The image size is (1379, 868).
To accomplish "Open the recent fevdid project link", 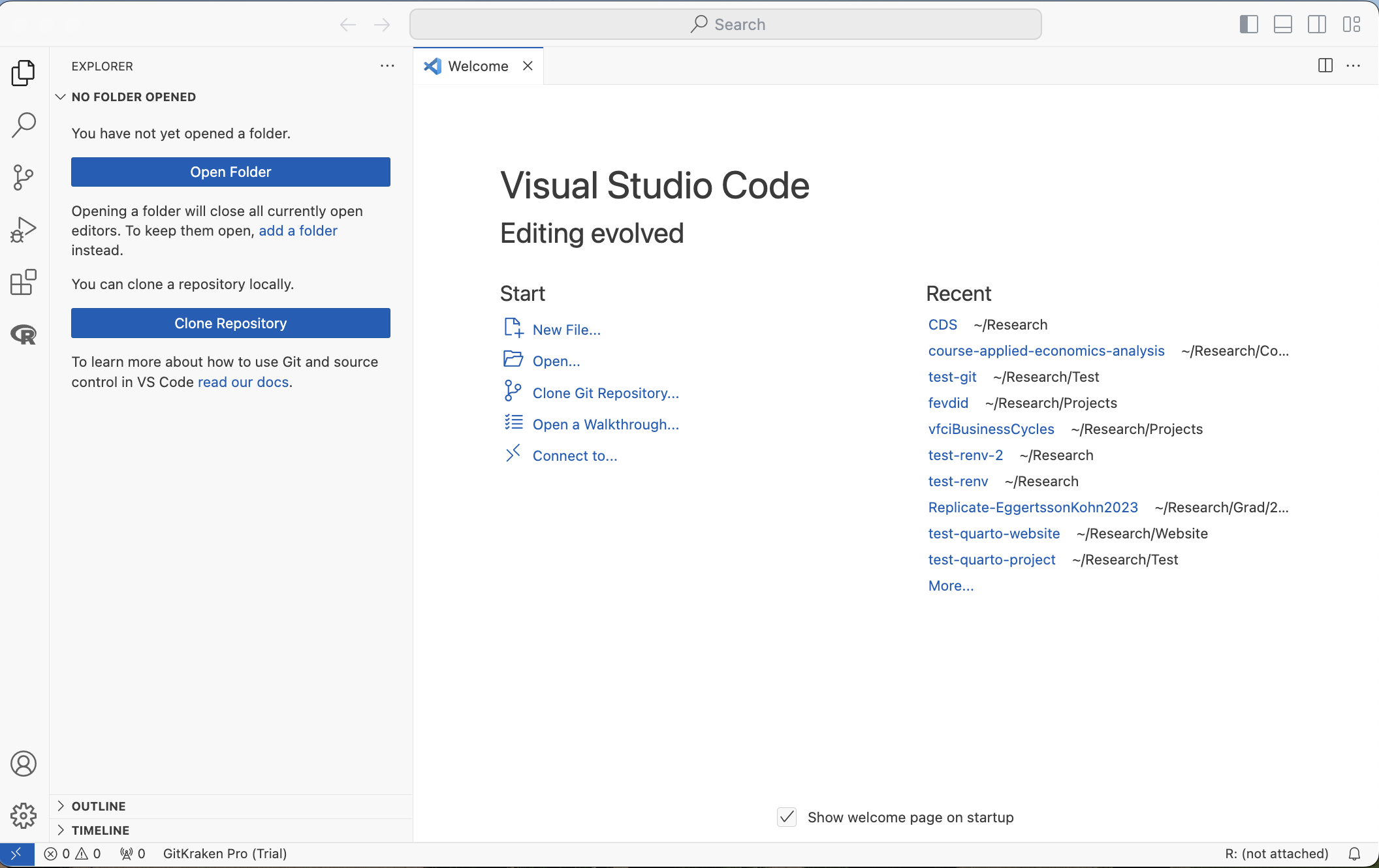I will coord(948,403).
